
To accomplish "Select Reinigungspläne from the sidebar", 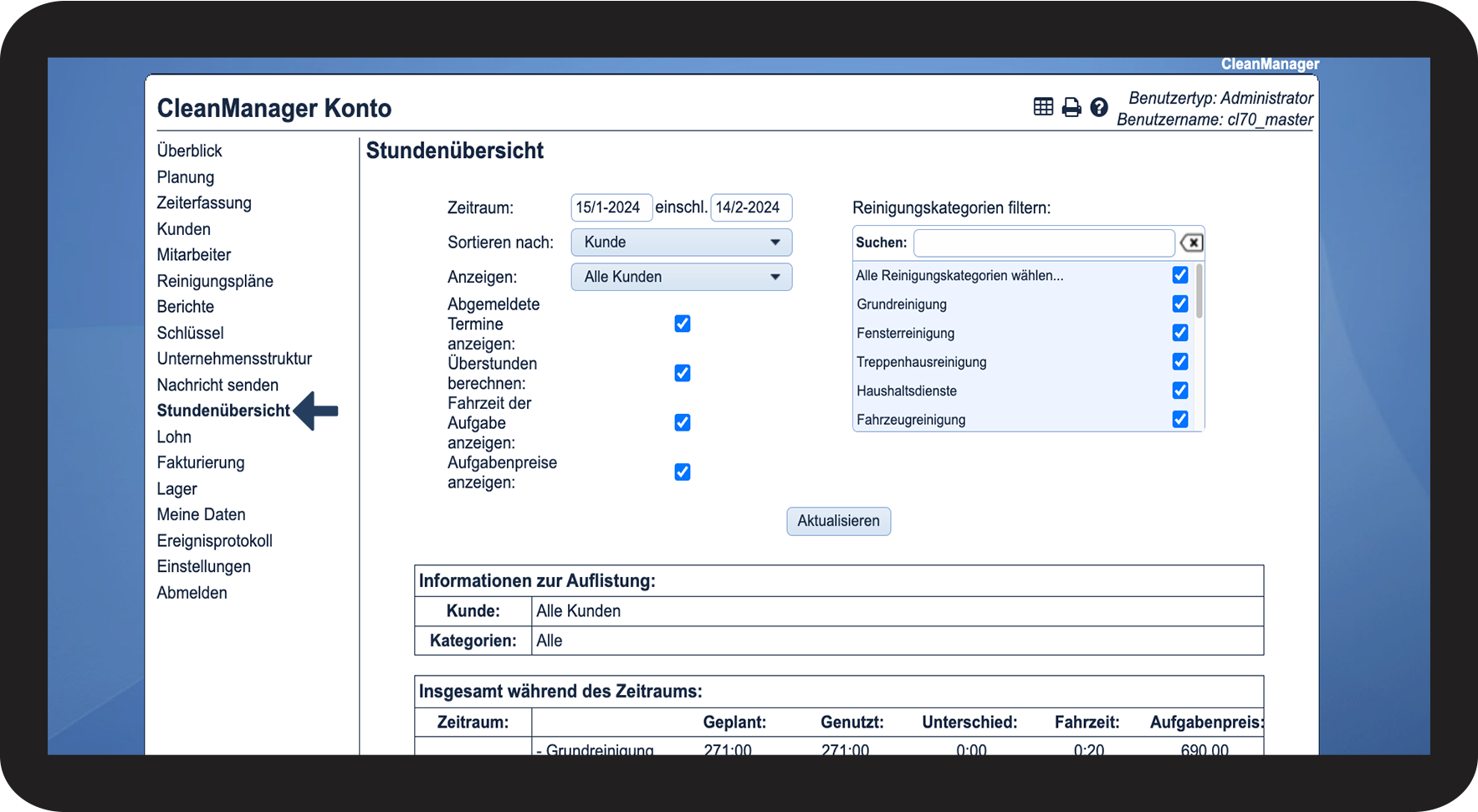I will coord(215,281).
